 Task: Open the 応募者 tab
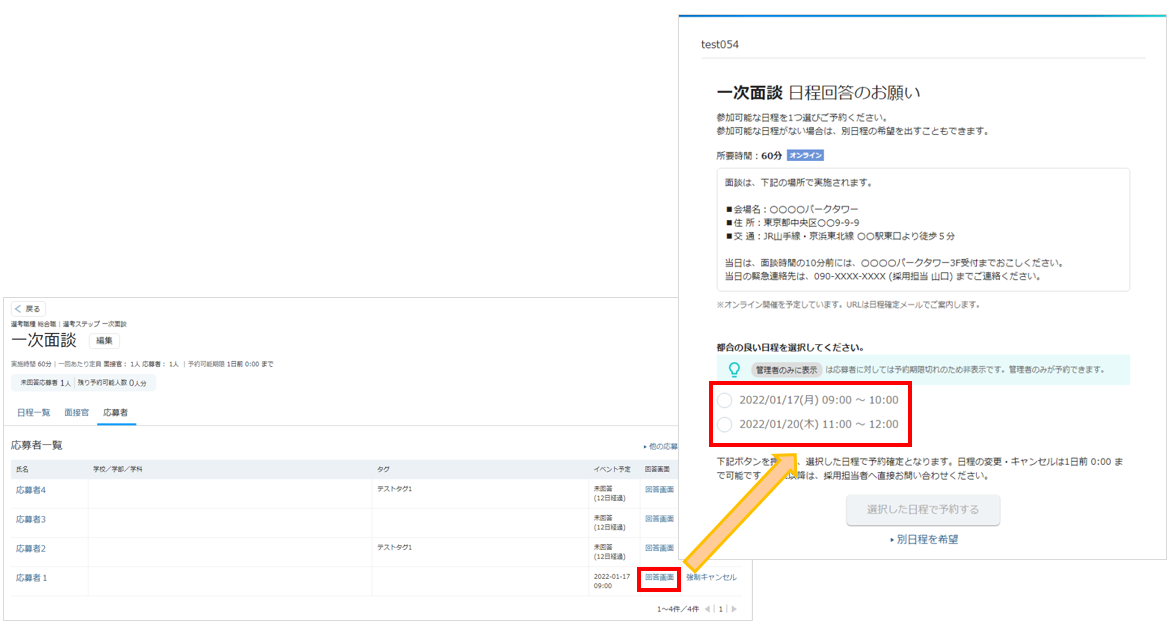[115, 413]
